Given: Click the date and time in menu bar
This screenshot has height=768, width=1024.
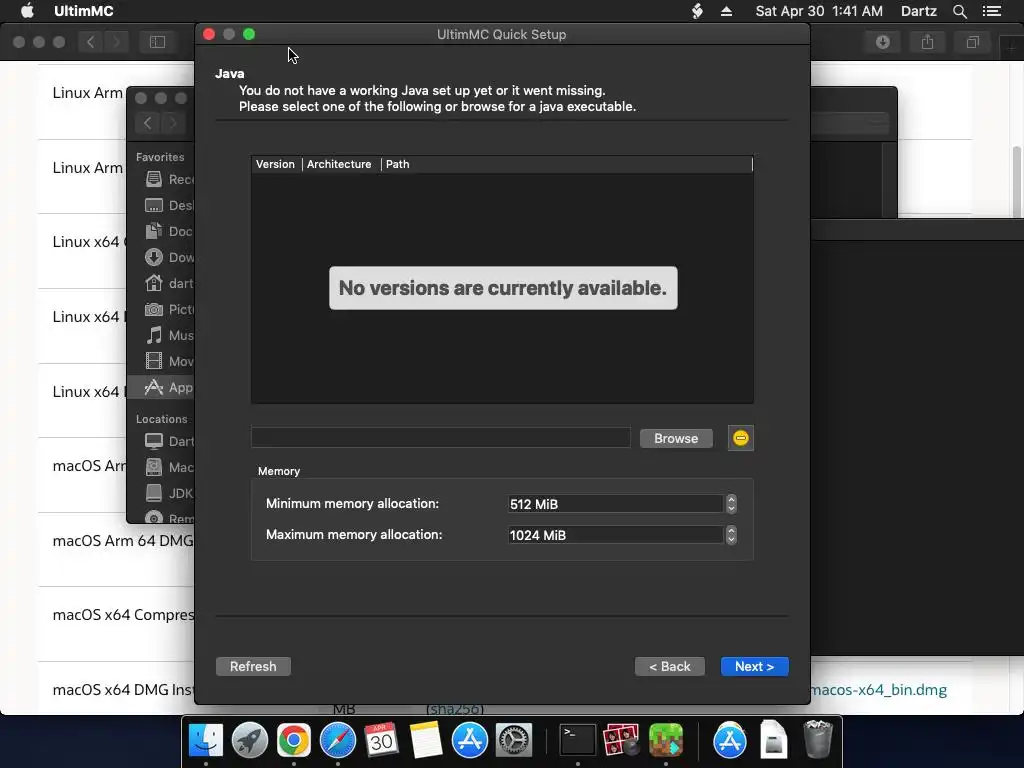Looking at the screenshot, I should tap(819, 11).
